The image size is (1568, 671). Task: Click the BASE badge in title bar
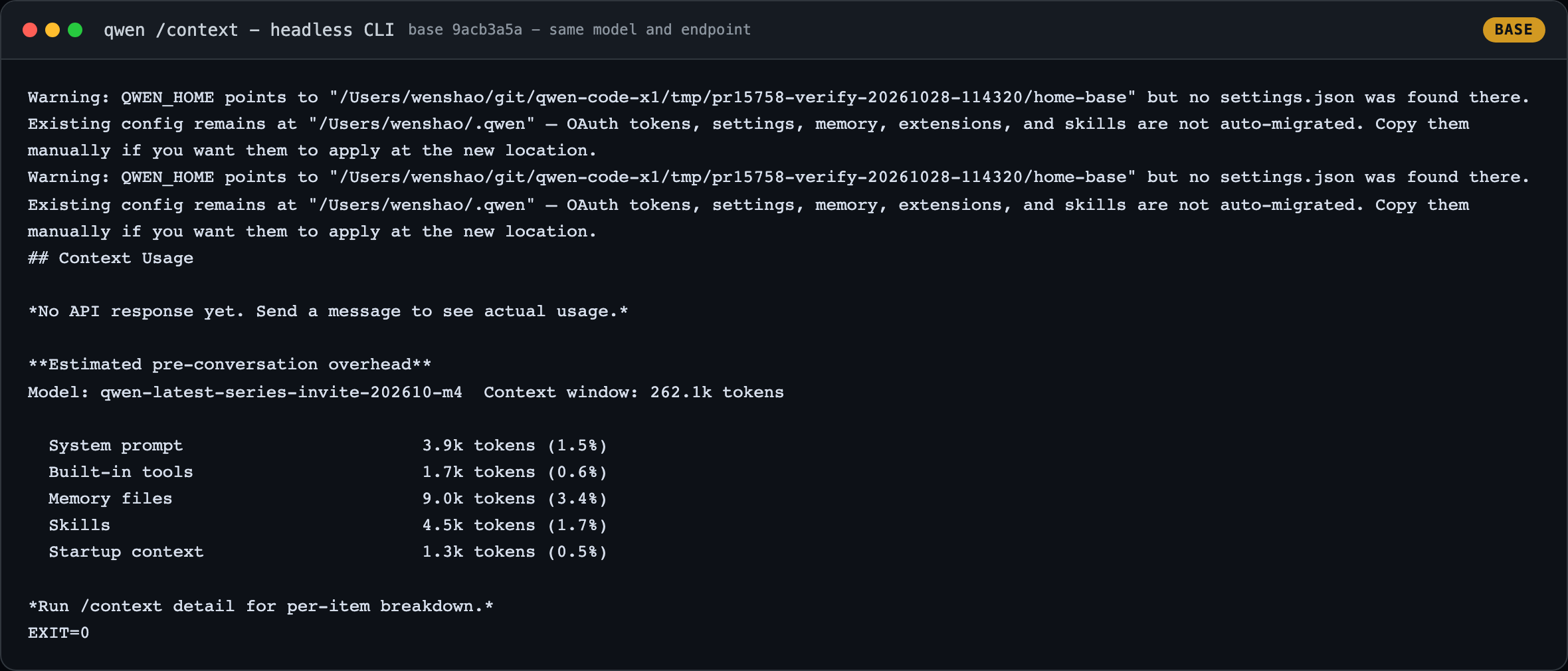pos(1514,30)
